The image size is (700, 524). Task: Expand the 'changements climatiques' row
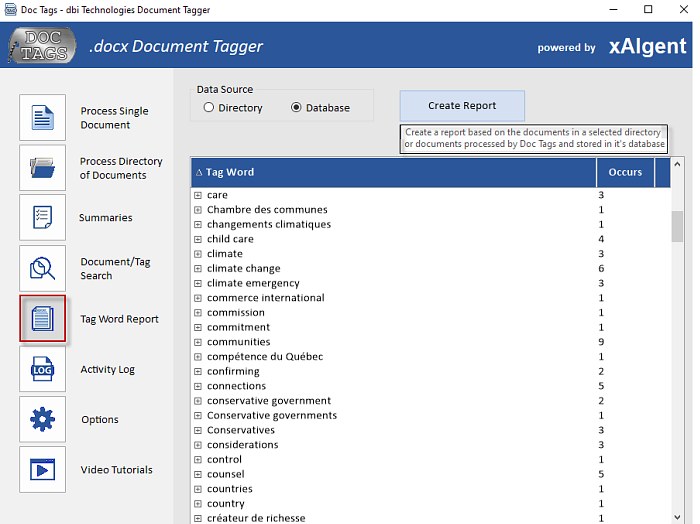(x=198, y=225)
